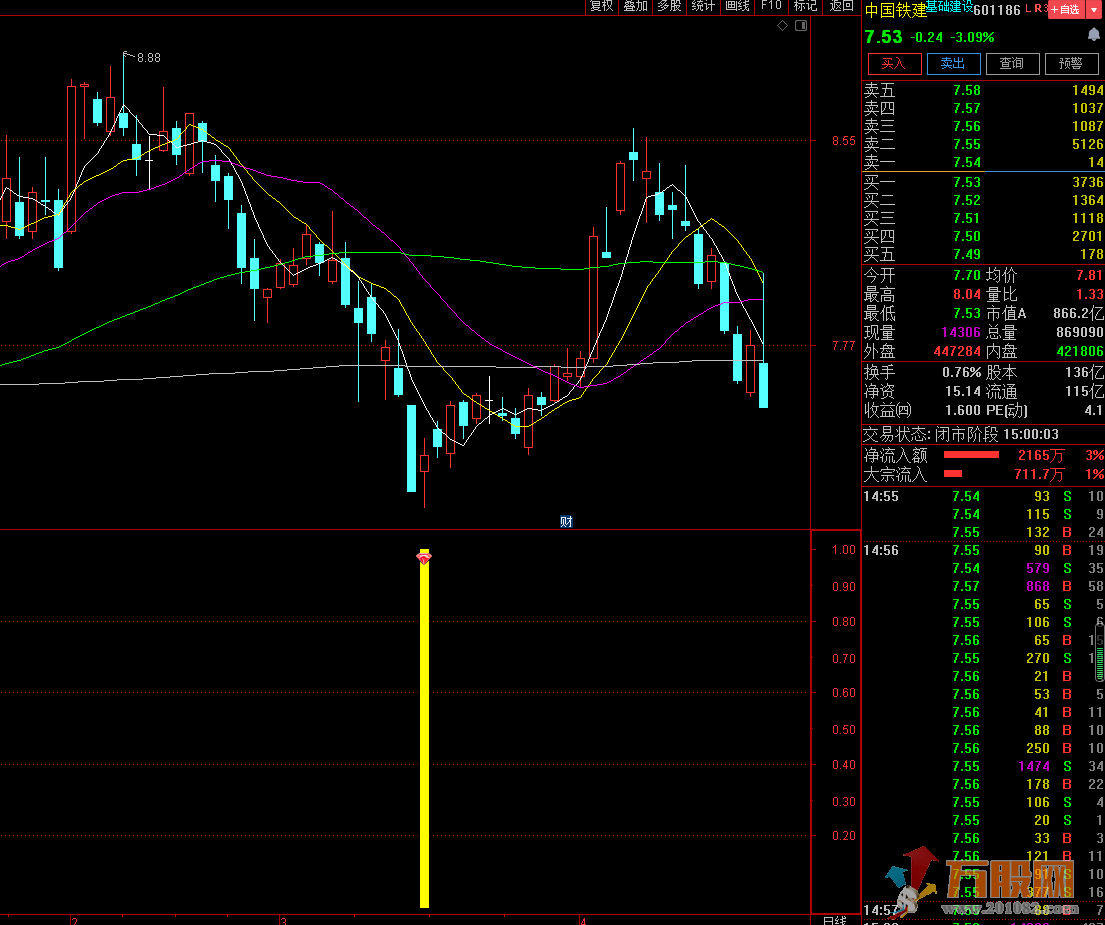Click the 均价 value 7.81
Image resolution: width=1105 pixels, height=925 pixels.
tap(1089, 275)
